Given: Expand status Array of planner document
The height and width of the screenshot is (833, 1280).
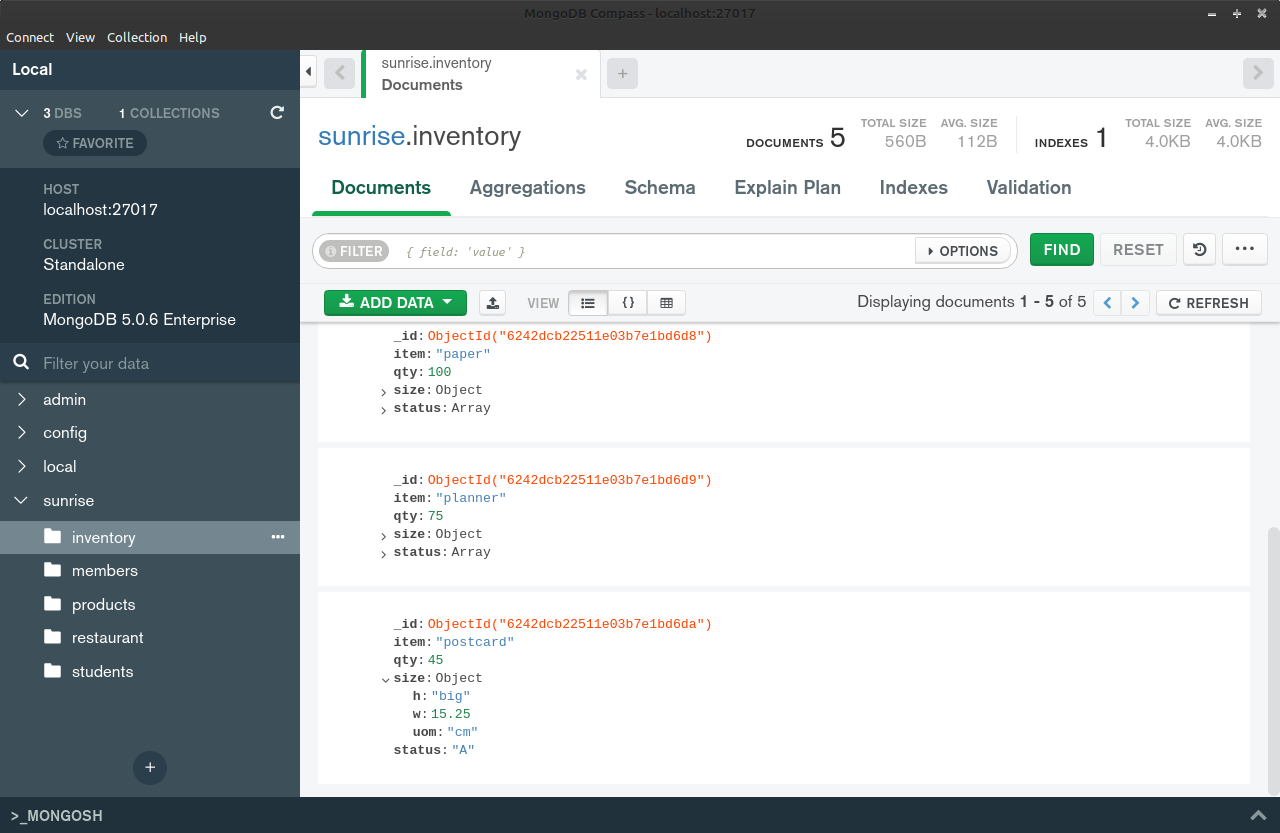Looking at the screenshot, I should click(x=384, y=554).
